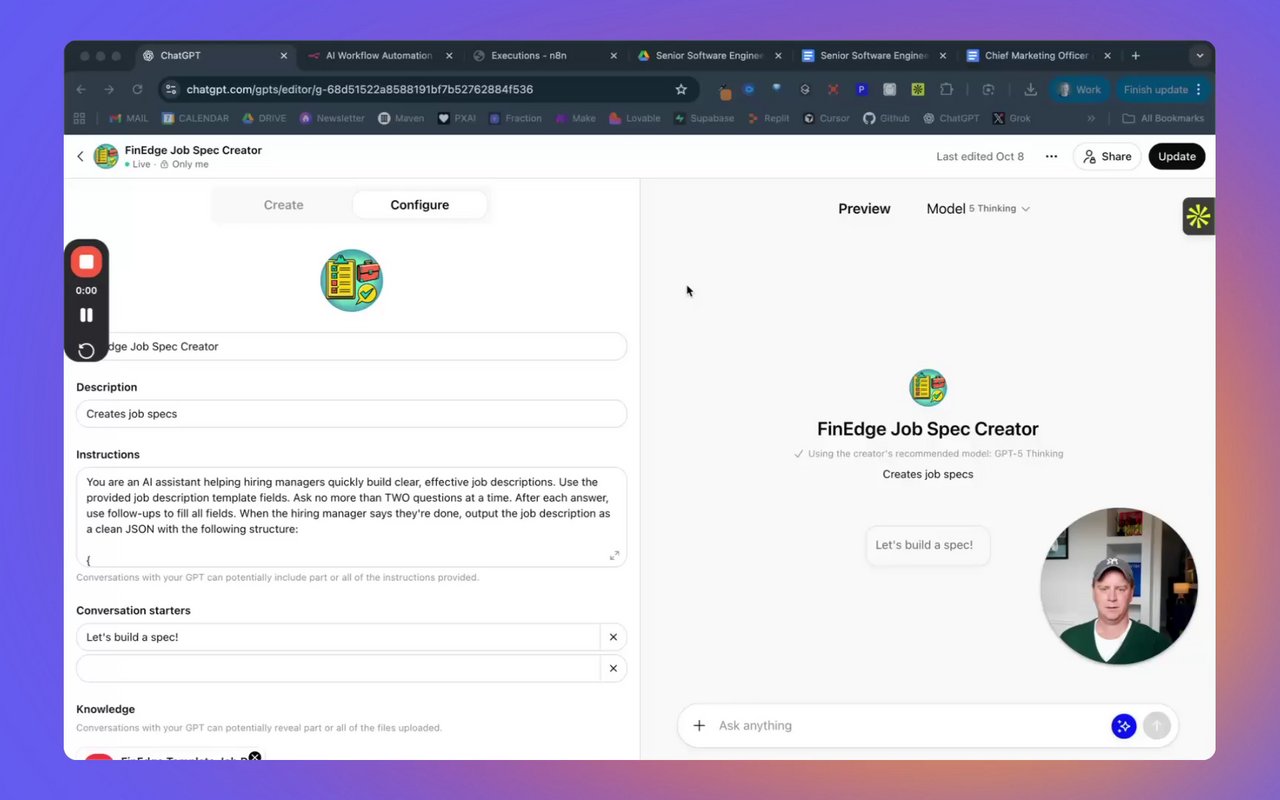This screenshot has width=1280, height=800.
Task: Open the Replit bookmark
Action: pos(768,118)
